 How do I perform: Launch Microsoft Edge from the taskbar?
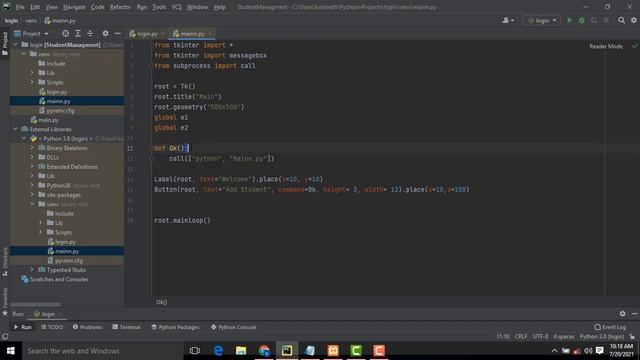pos(218,351)
